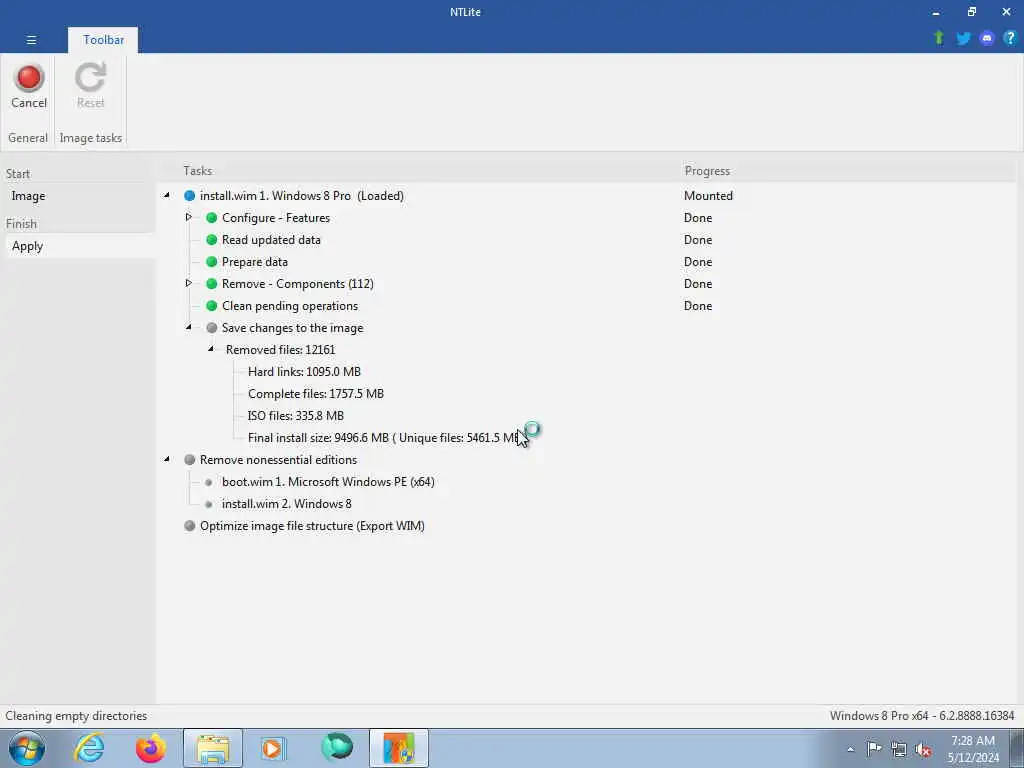The width and height of the screenshot is (1024, 768).
Task: Collapse the install.wim 1 tree node
Action: pyautogui.click(x=167, y=195)
